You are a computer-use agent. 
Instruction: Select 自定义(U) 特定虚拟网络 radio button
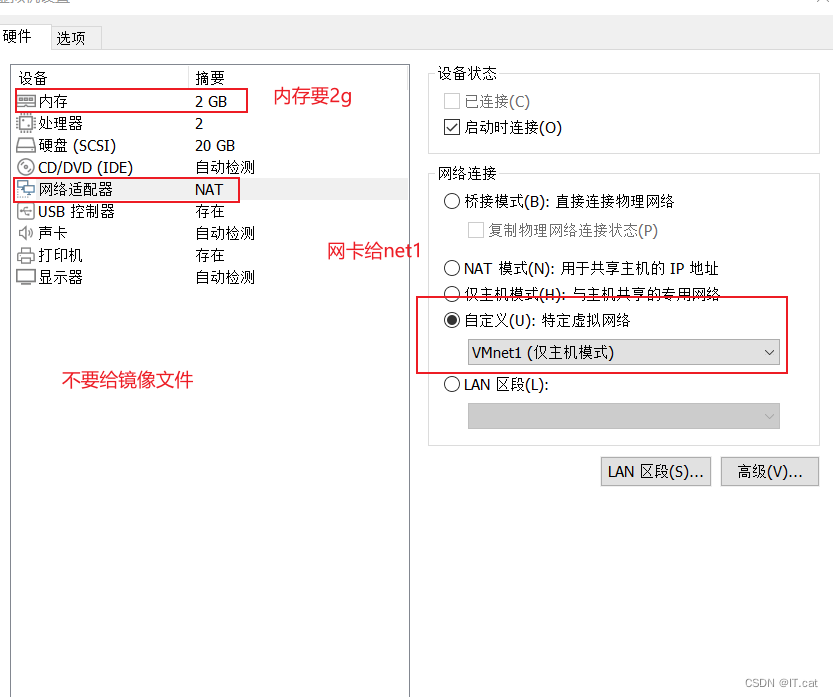click(x=452, y=320)
